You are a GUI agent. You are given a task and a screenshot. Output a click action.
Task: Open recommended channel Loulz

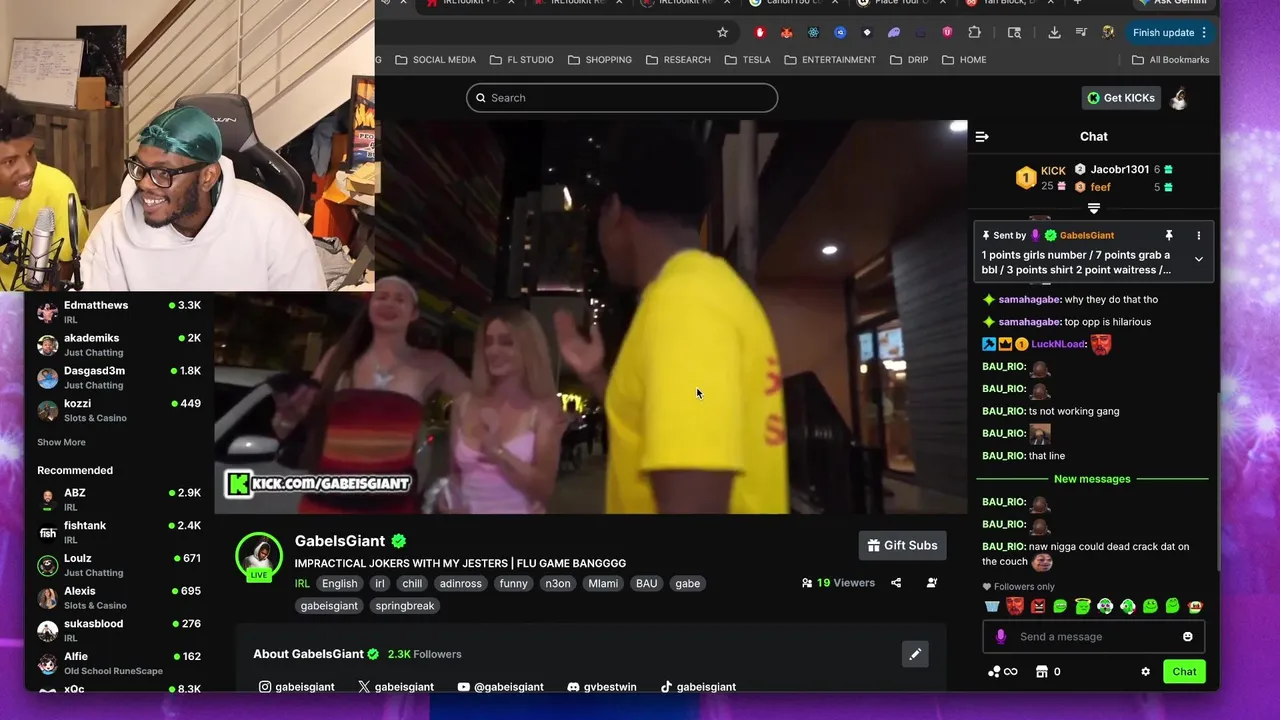pyautogui.click(x=119, y=565)
